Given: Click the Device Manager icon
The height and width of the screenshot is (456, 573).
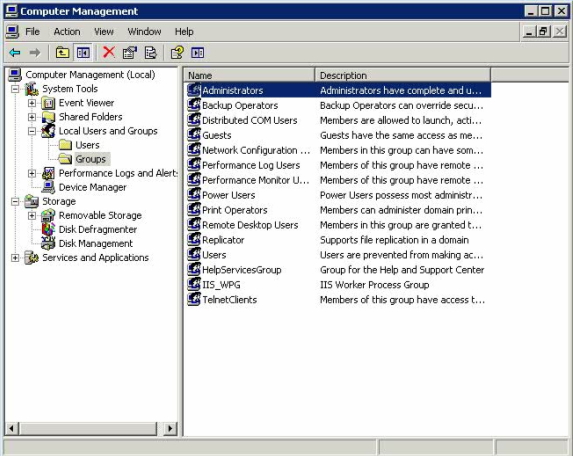Looking at the screenshot, I should [48, 187].
